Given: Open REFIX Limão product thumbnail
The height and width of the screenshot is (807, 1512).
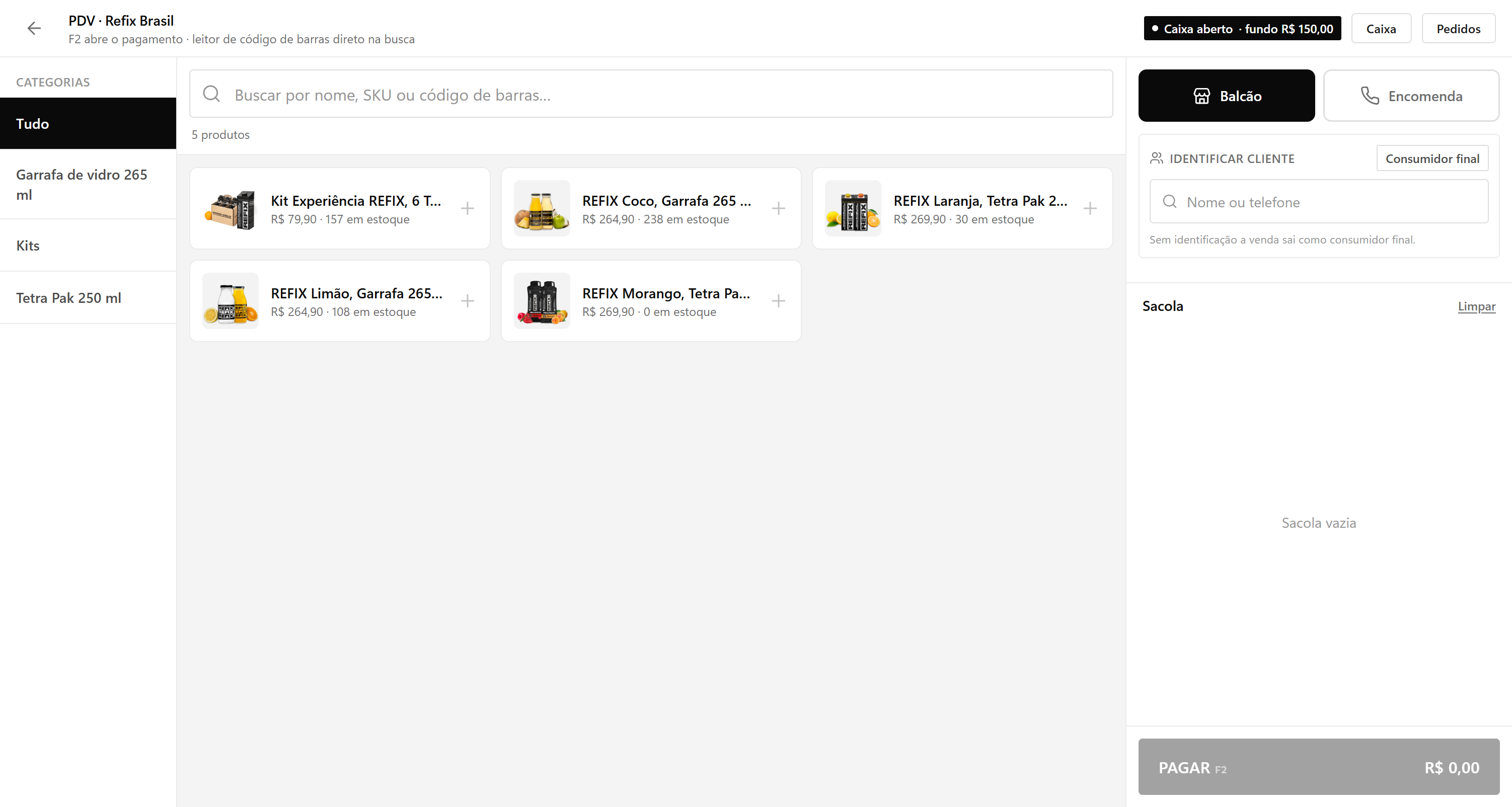Looking at the screenshot, I should [230, 301].
